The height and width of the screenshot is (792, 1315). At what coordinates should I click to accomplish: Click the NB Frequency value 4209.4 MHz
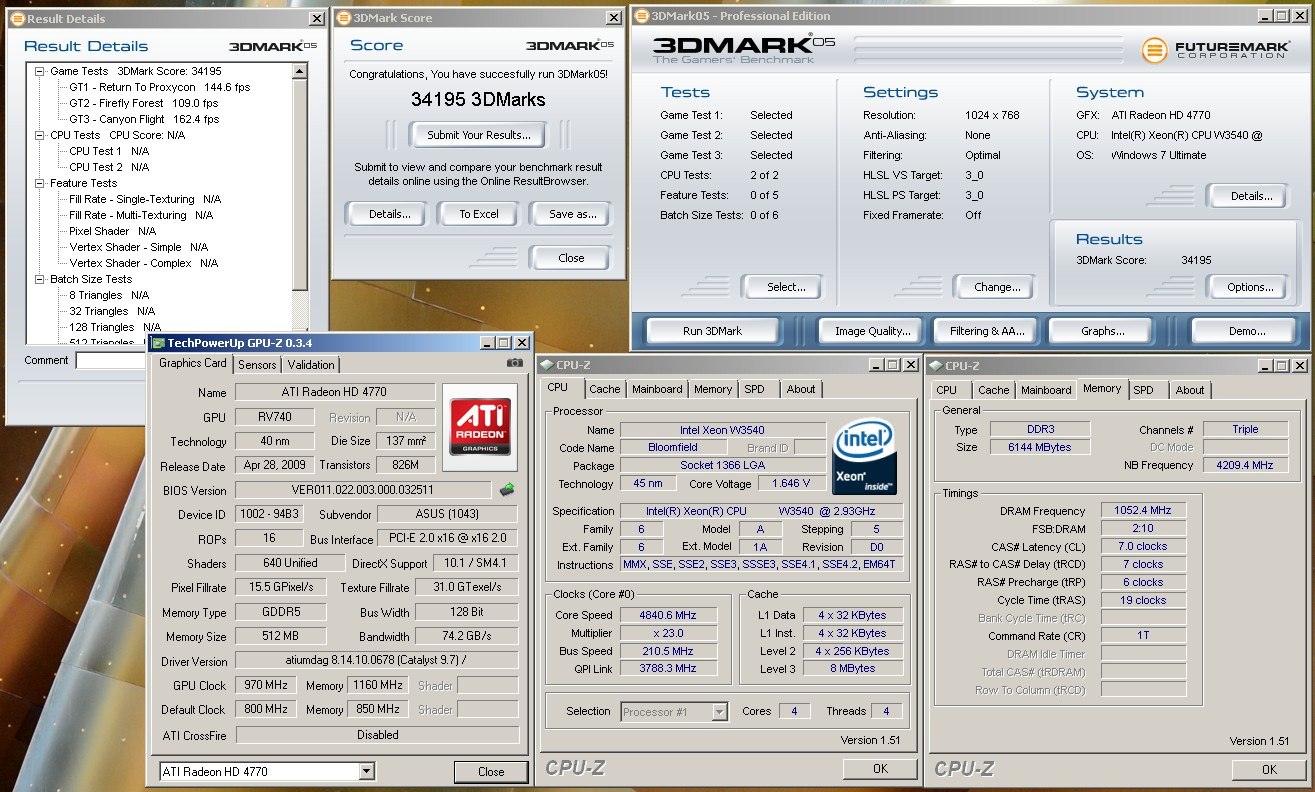(x=1245, y=465)
